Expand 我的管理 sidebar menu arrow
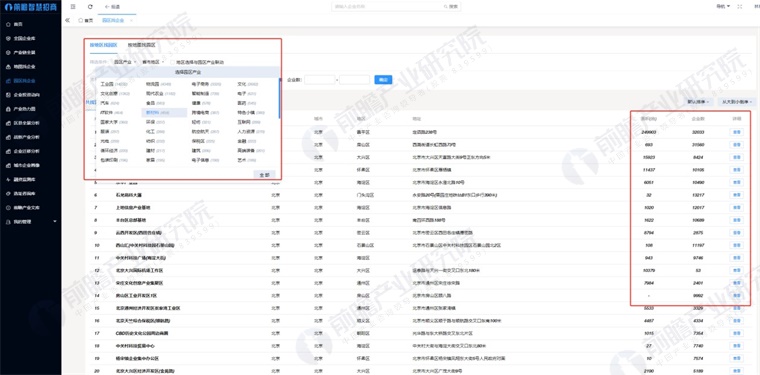This screenshot has width=760, height=375. tap(54, 221)
